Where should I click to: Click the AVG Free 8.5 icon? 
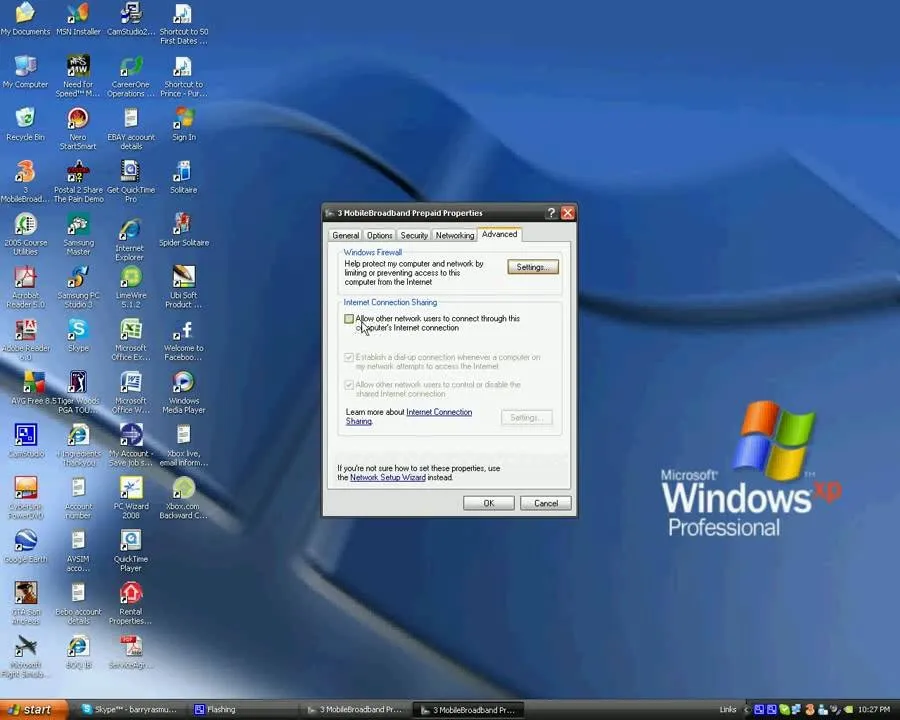(x=33, y=388)
